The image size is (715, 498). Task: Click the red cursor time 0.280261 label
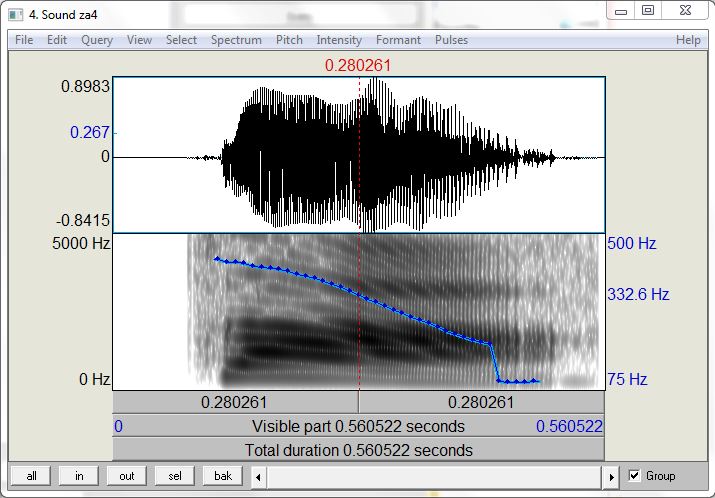point(358,65)
